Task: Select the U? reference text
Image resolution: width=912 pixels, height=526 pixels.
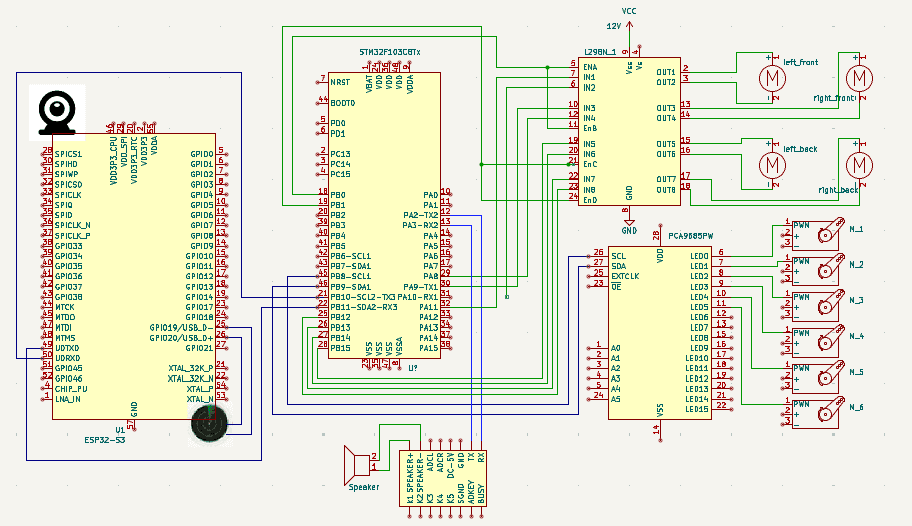Action: [x=412, y=368]
